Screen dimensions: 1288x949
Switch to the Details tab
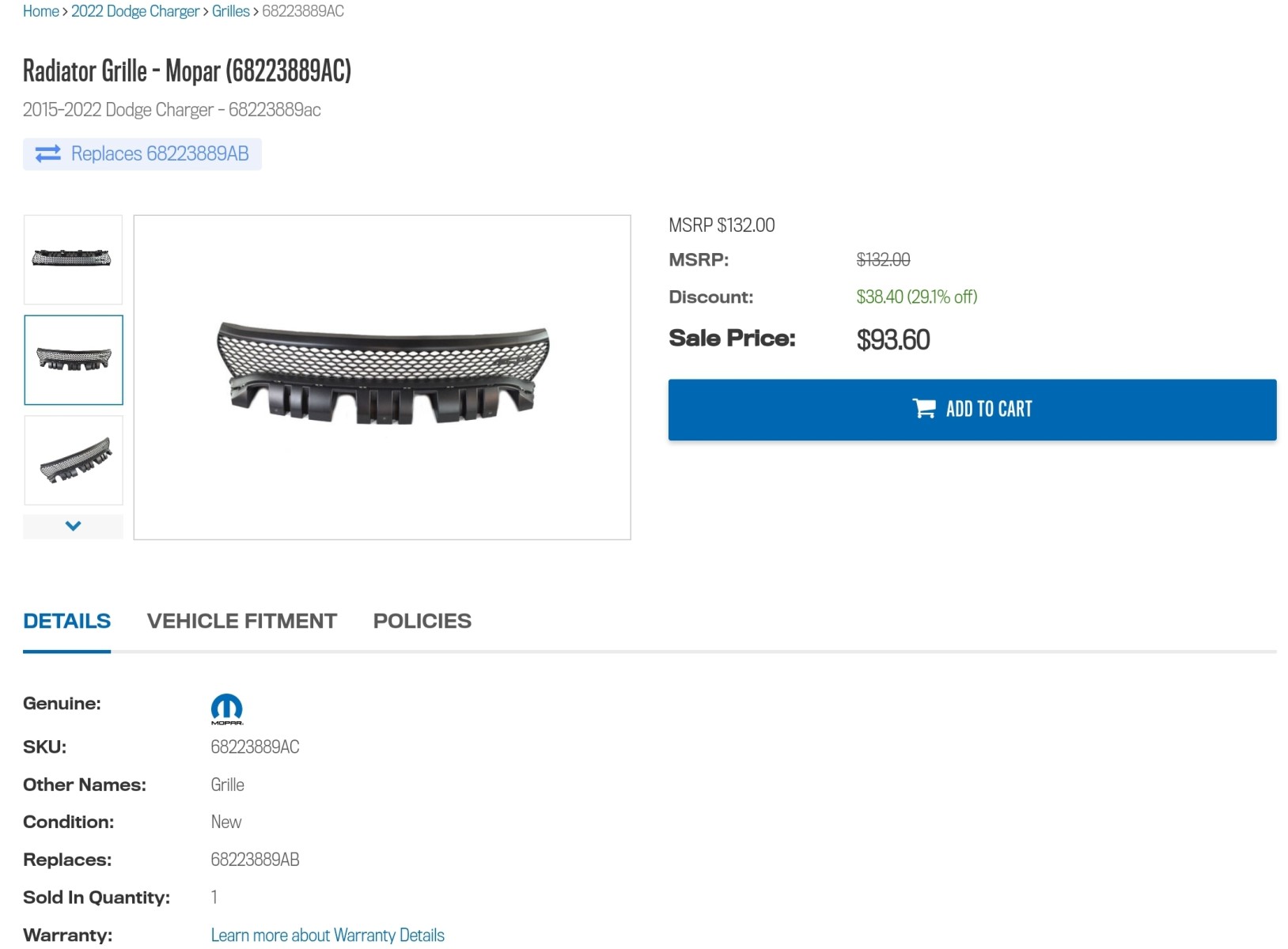(66, 622)
